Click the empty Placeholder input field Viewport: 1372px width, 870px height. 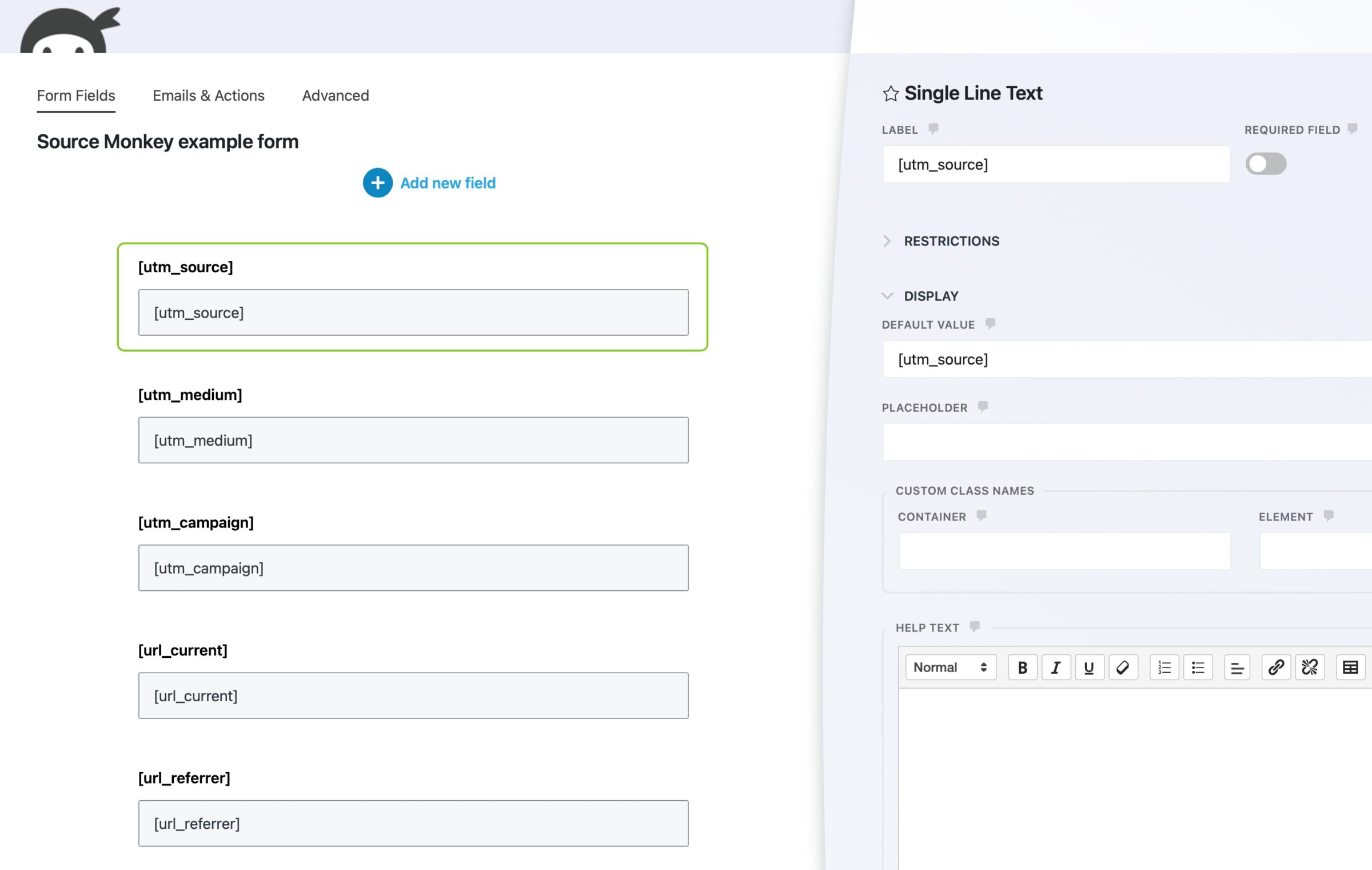click(1127, 442)
